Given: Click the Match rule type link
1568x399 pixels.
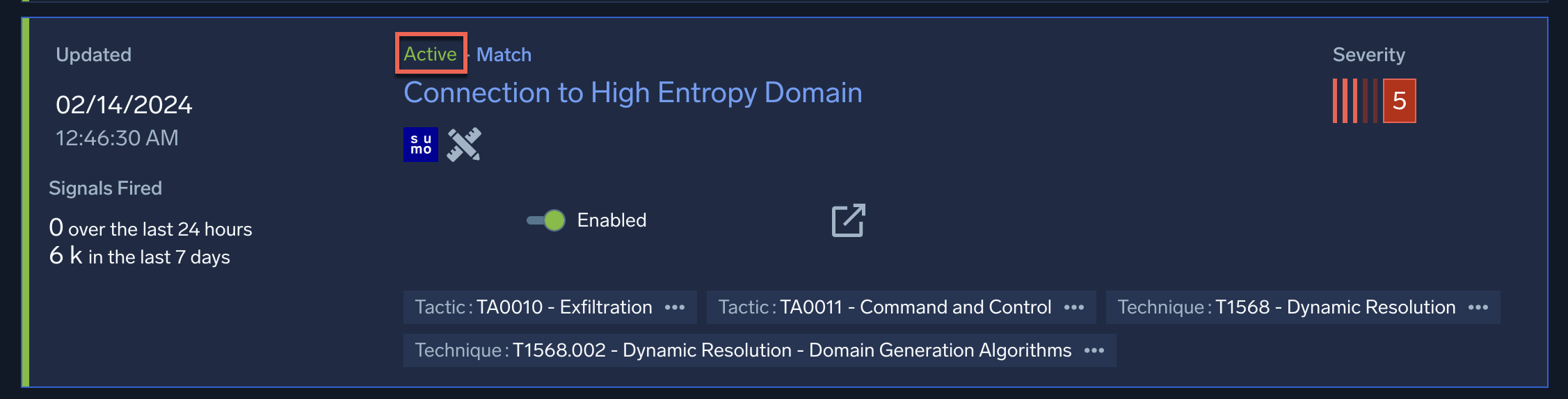Looking at the screenshot, I should point(504,55).
